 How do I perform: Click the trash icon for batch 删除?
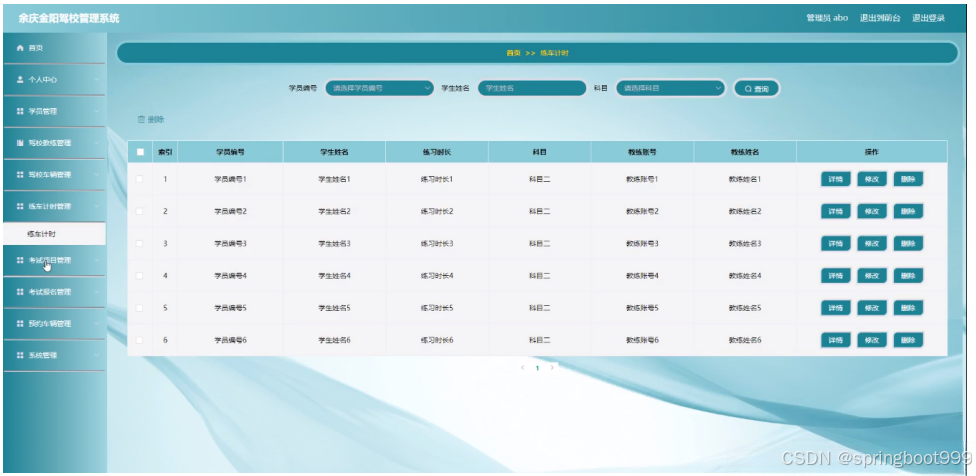(141, 119)
